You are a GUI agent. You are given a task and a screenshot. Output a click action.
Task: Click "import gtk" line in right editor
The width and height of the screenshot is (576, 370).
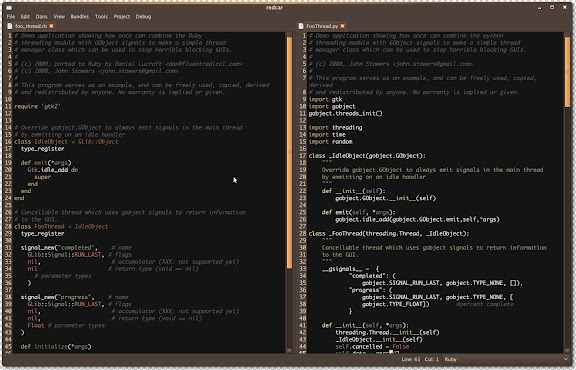coord(325,99)
